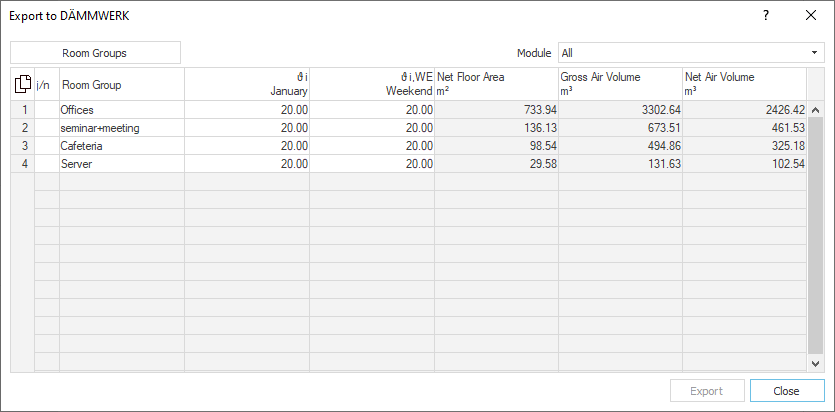Click the Module dropdown arrow
Viewport: 835px width, 412px height.
(814, 53)
